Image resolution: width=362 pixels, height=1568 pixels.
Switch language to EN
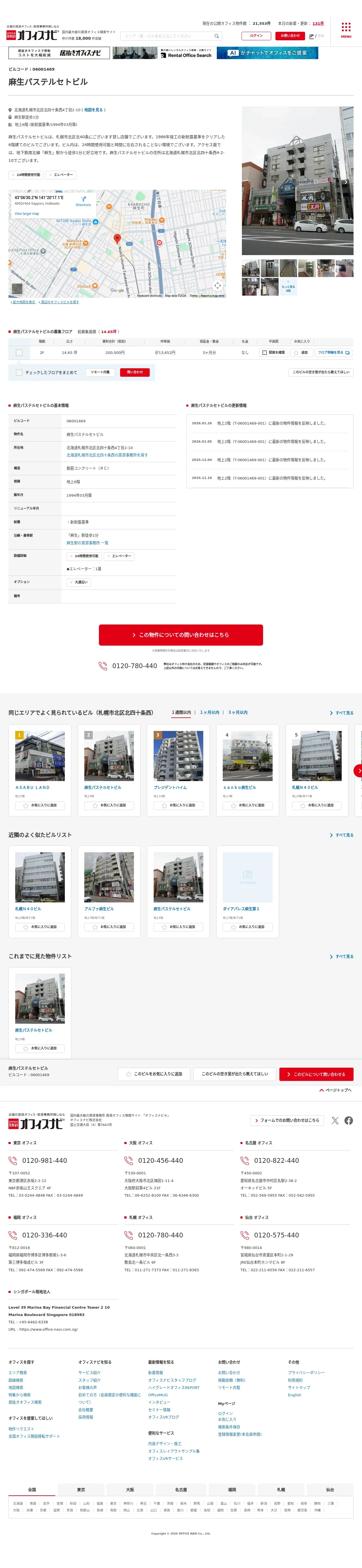[x=321, y=36]
